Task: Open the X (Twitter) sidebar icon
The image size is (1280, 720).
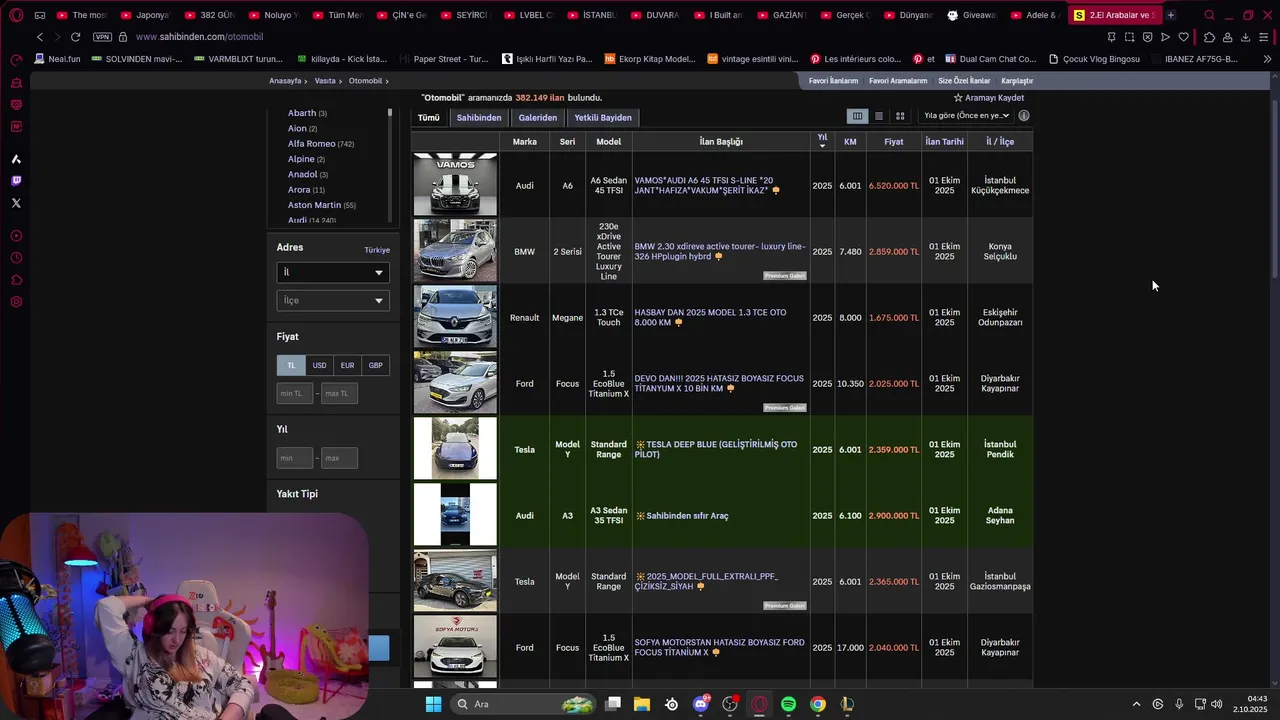Action: tap(16, 203)
